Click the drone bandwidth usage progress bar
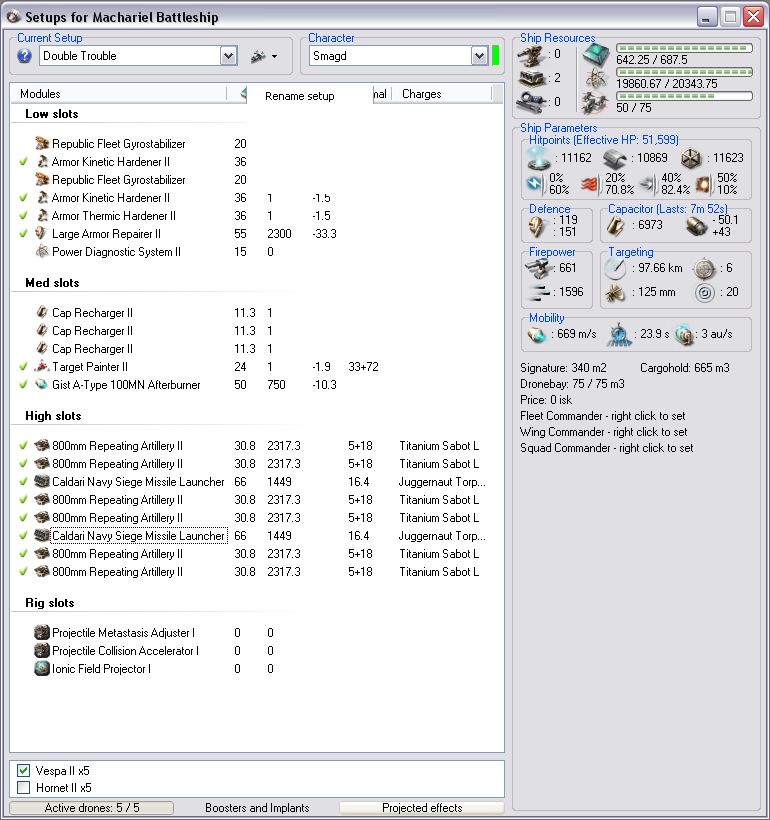This screenshot has height=820, width=770. coord(684,96)
